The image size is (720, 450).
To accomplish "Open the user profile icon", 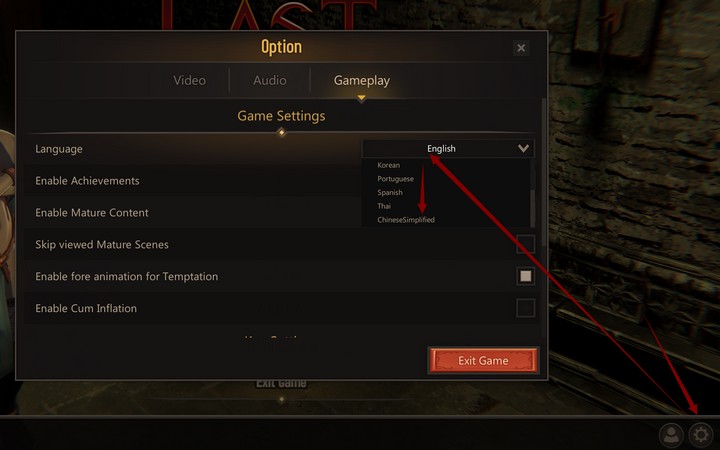I will click(x=671, y=434).
